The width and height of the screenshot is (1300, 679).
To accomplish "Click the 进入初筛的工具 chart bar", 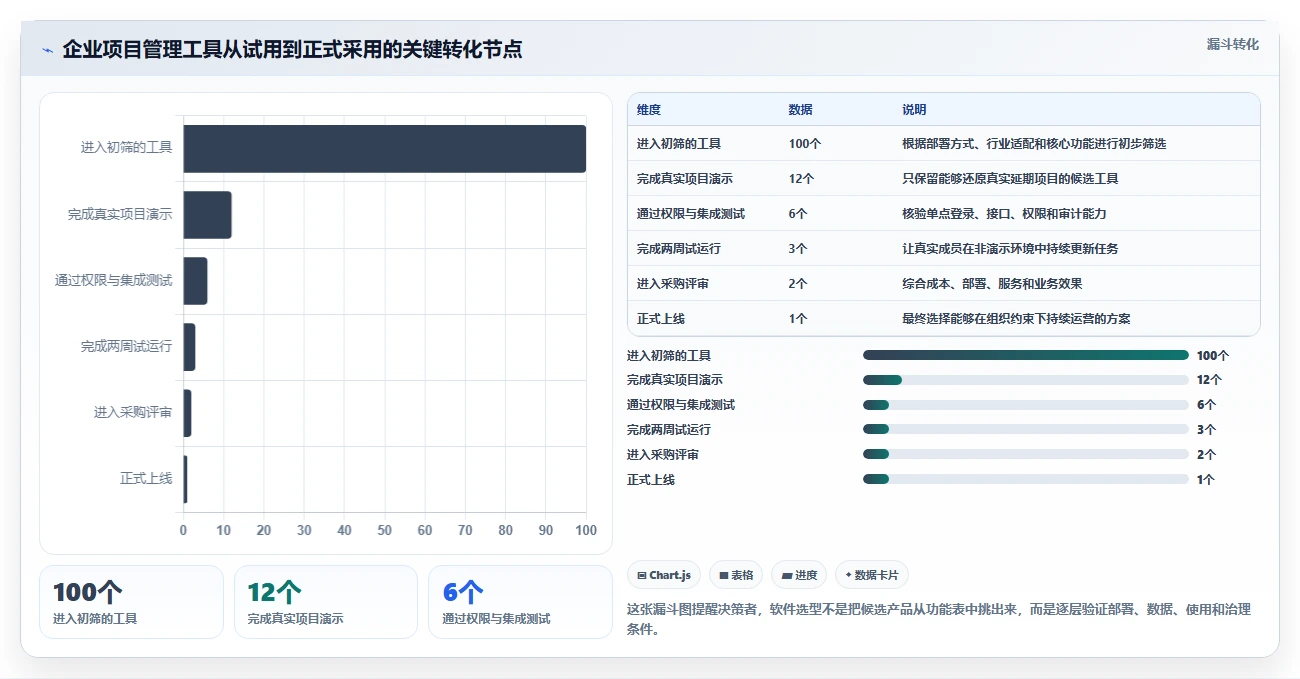I will click(384, 148).
